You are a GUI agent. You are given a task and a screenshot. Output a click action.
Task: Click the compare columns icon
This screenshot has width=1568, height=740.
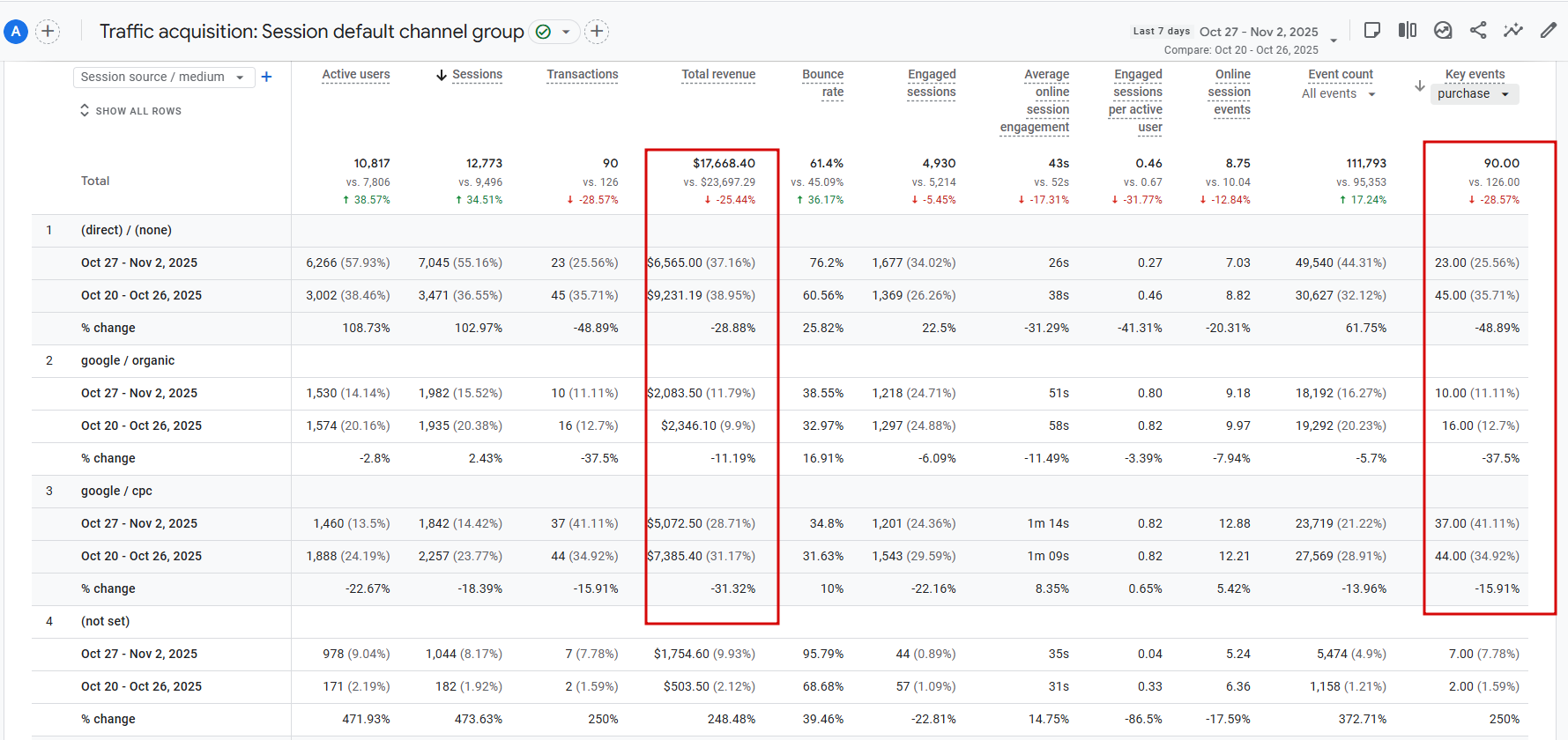click(1408, 30)
